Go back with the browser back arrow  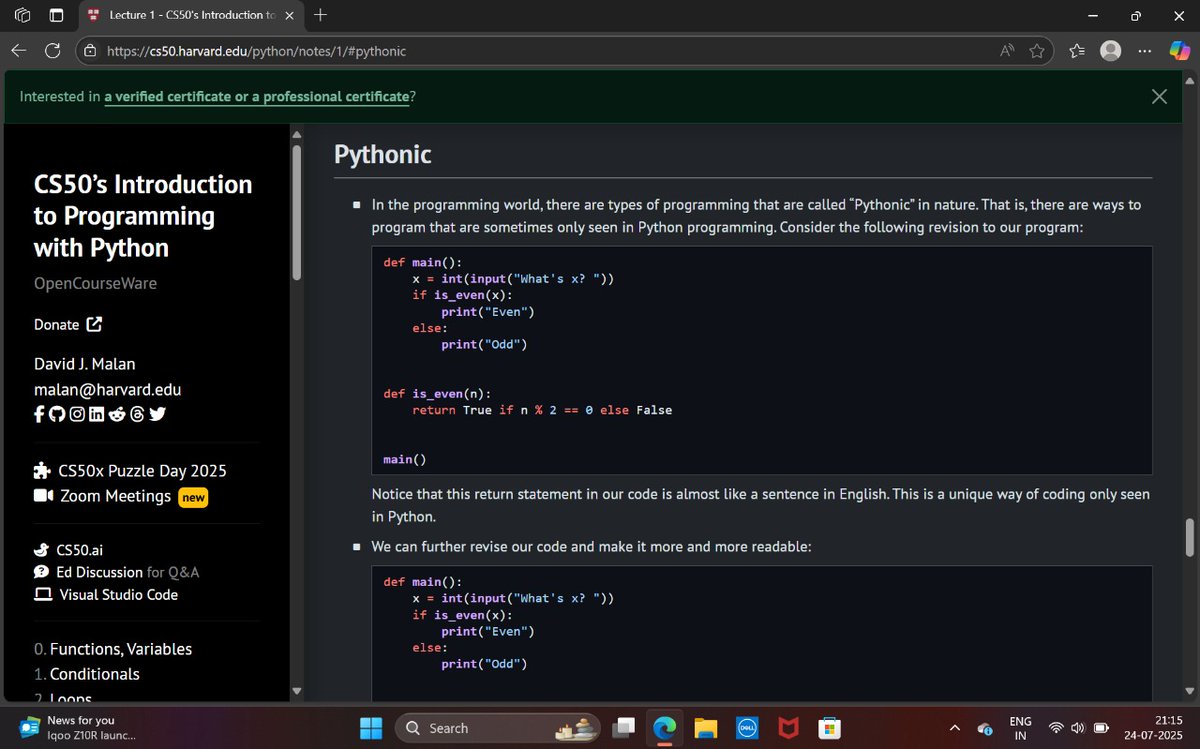point(19,50)
